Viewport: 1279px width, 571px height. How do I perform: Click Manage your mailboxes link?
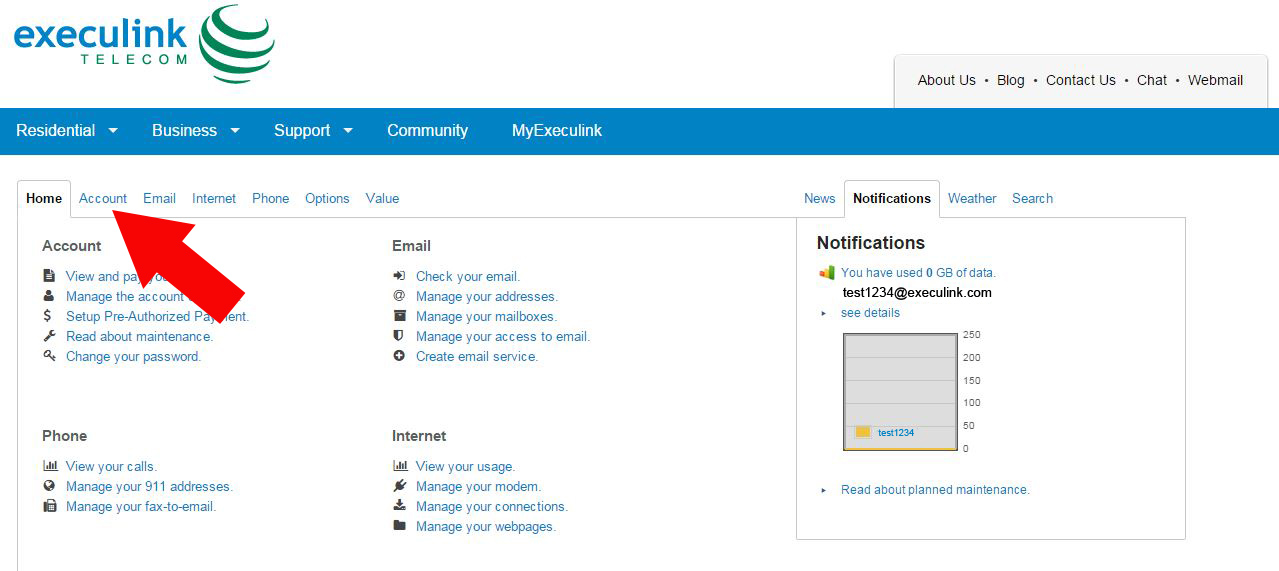(x=486, y=316)
